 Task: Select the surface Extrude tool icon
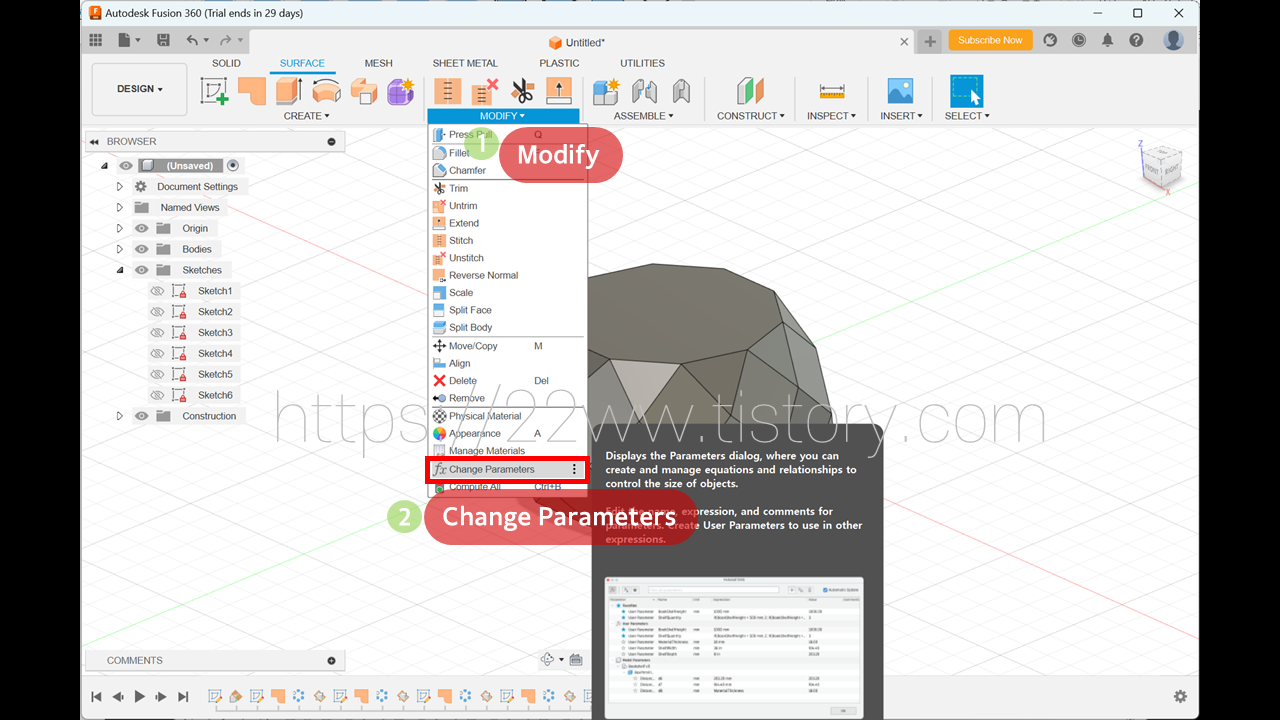[x=289, y=91]
